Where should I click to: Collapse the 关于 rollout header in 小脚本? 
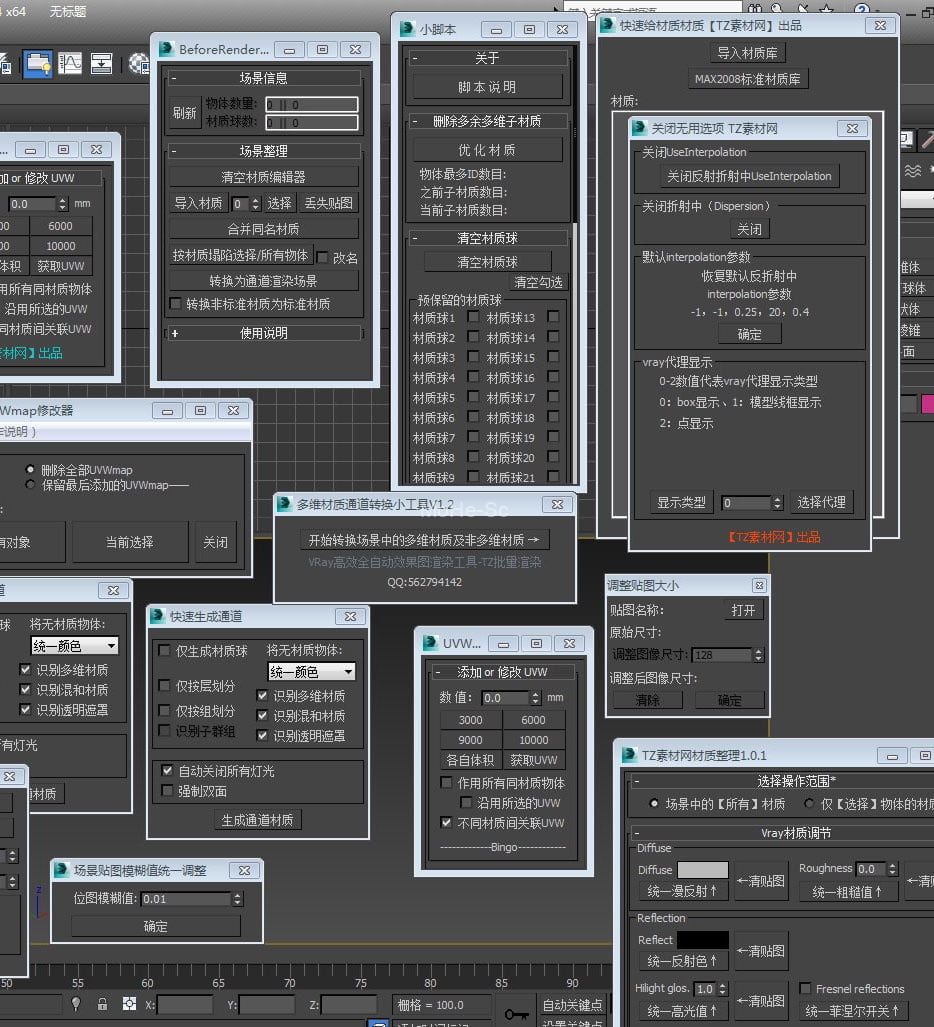click(x=487, y=59)
